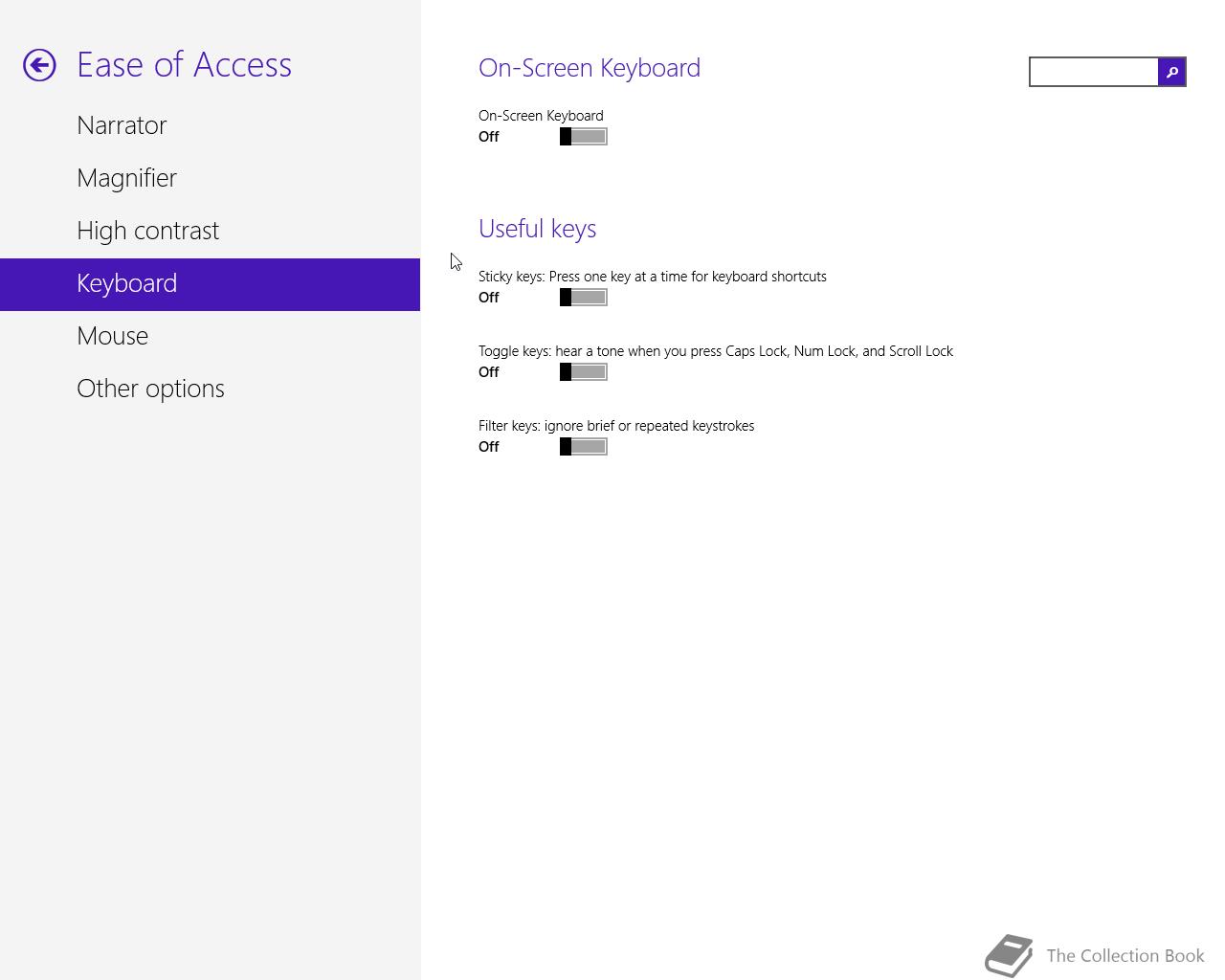The width and height of the screenshot is (1225, 980).
Task: Toggle the Toggle keys tone switch
Action: pos(583,372)
